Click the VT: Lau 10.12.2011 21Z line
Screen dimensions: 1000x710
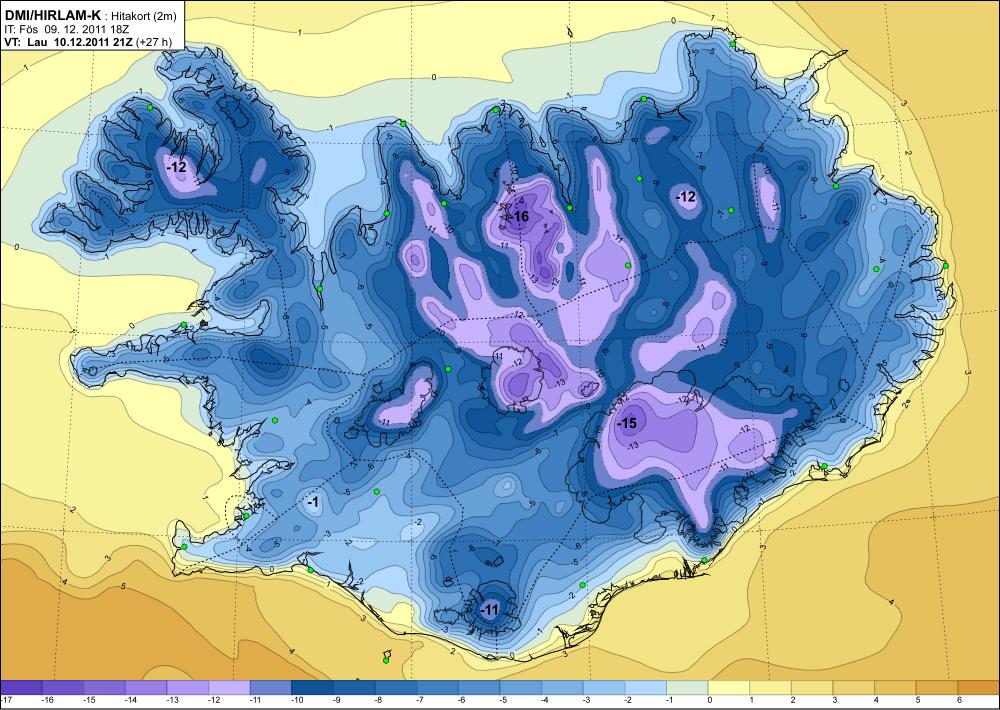(69, 42)
